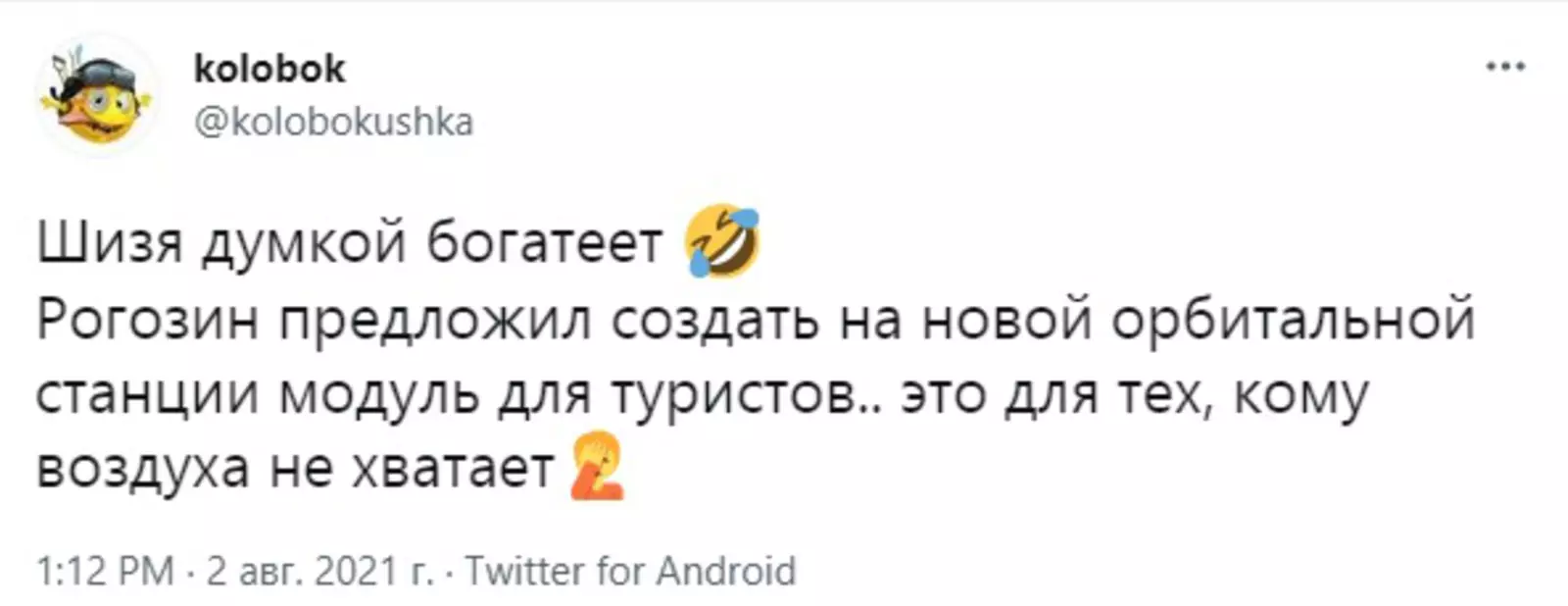Image resolution: width=1568 pixels, height=606 pixels.
Task: Click the word станции in the tweet
Action: (148, 395)
